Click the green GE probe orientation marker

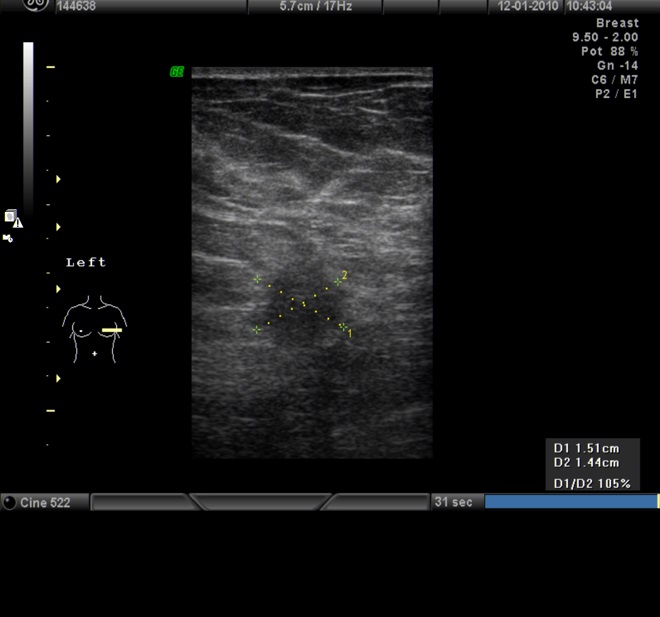tap(177, 72)
